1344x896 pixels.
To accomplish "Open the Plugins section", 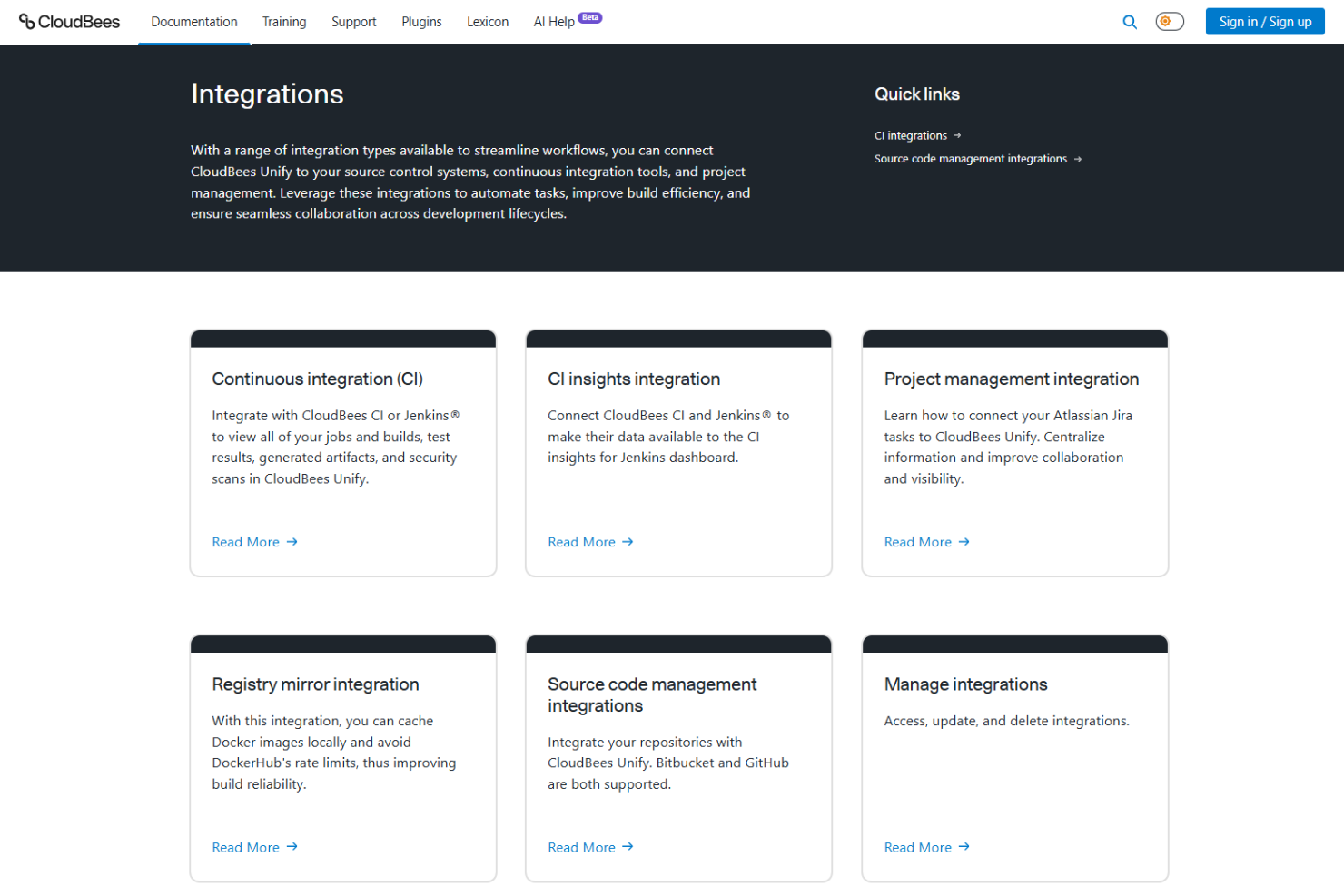I will tap(420, 21).
